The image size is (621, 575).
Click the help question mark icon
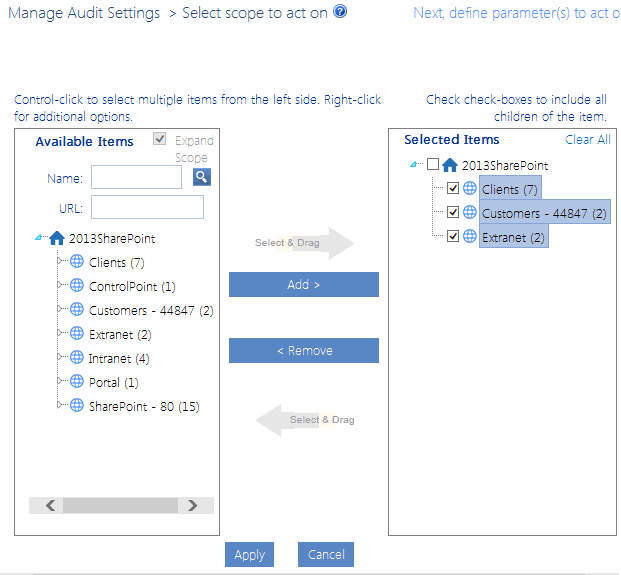(340, 13)
